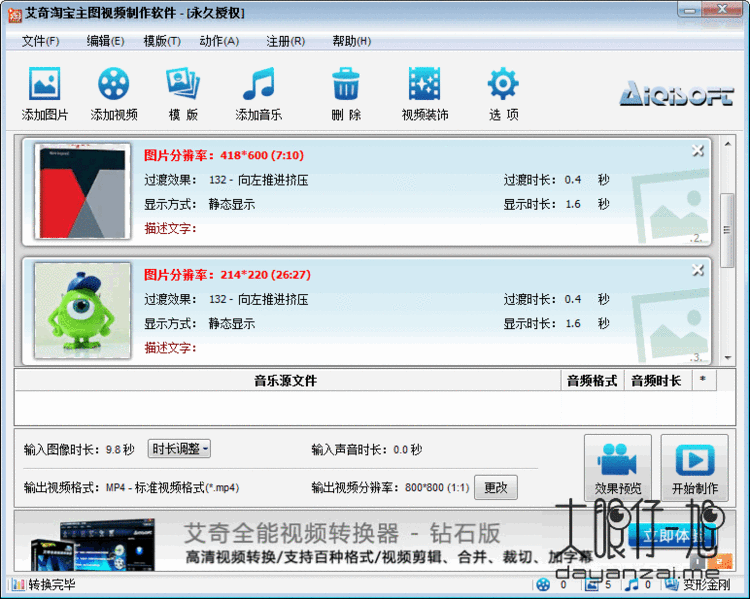Click the 输出视频格式 MP4 value text
This screenshot has height=599, width=750.
(x=172, y=488)
